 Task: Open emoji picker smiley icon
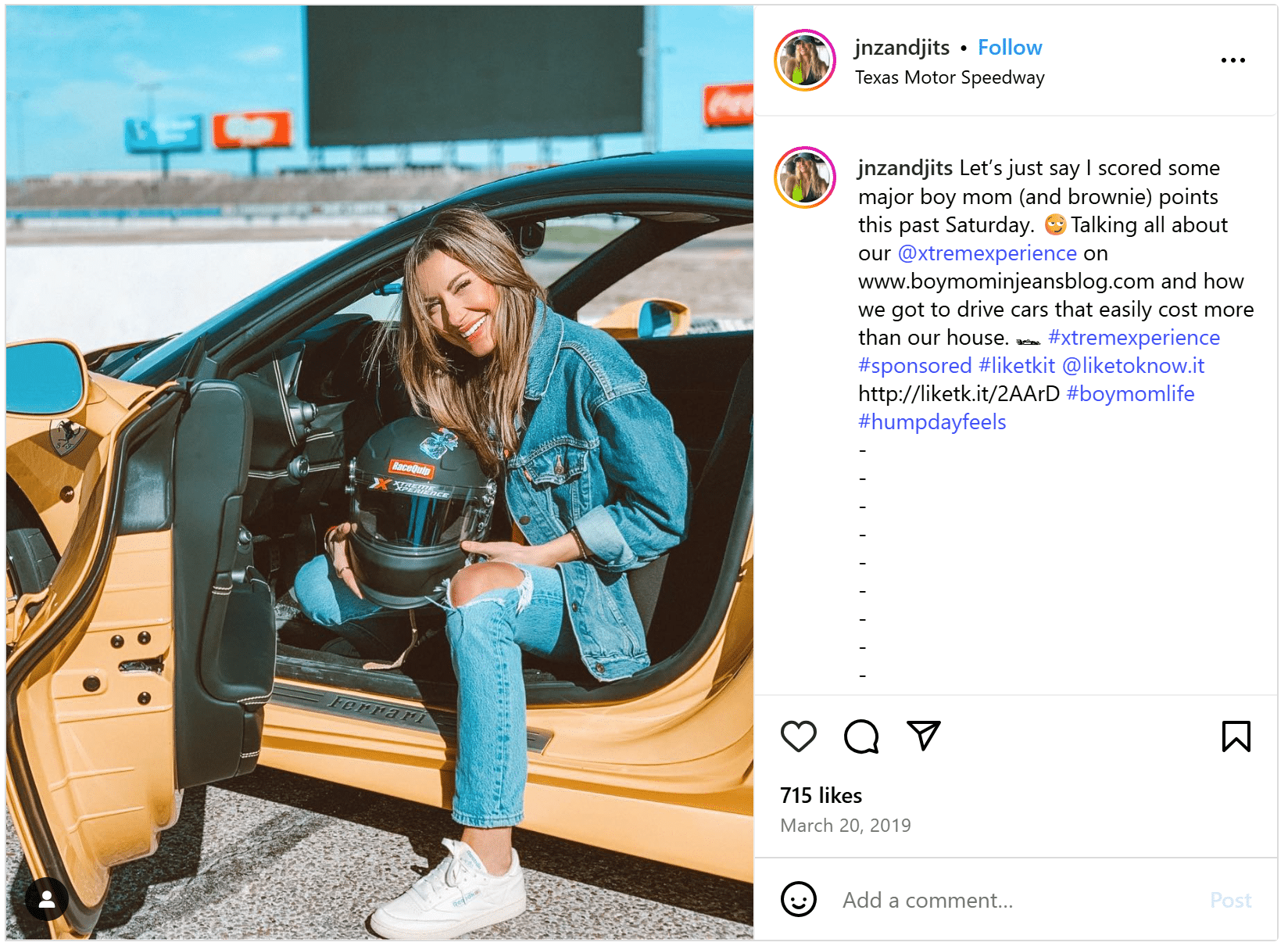coord(798,900)
